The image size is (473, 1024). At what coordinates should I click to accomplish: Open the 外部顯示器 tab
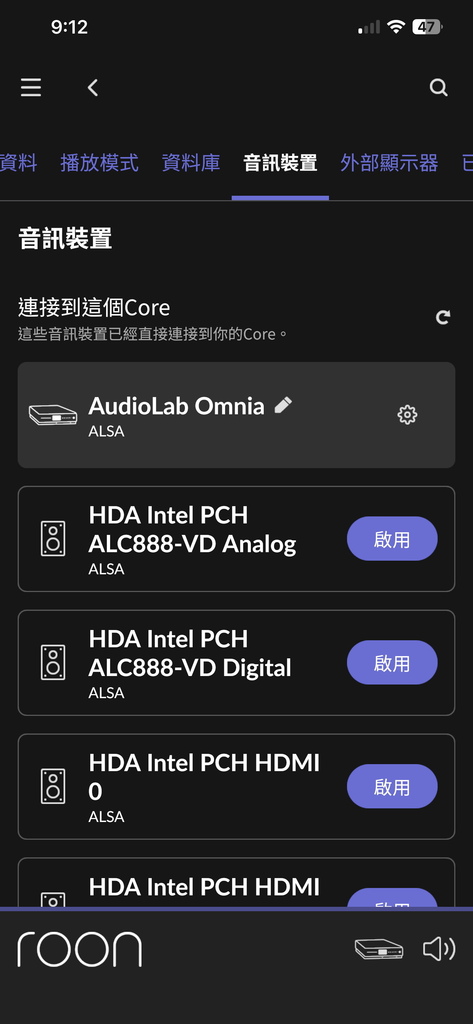pos(389,163)
